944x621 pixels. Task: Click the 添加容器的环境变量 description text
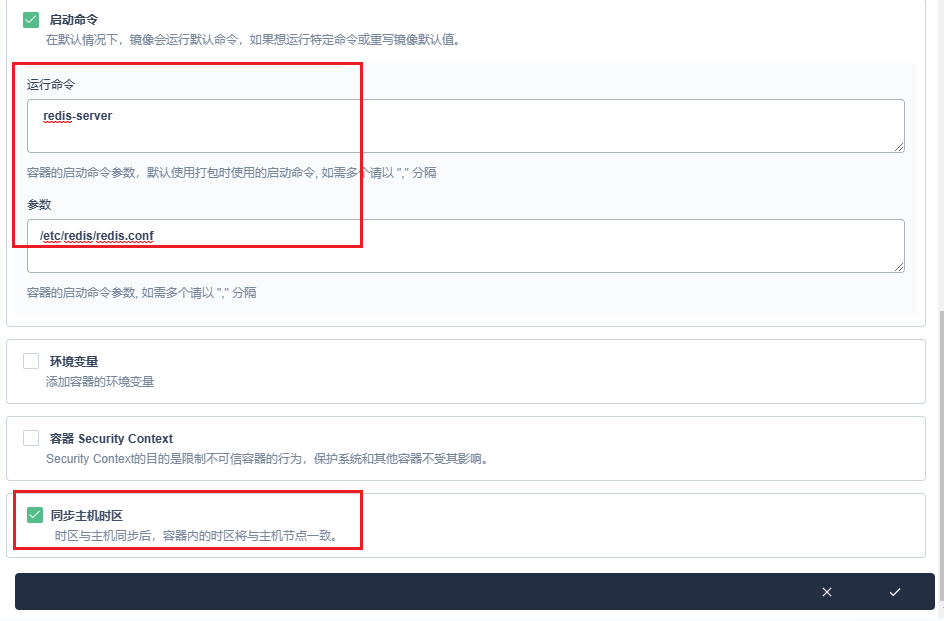100,381
